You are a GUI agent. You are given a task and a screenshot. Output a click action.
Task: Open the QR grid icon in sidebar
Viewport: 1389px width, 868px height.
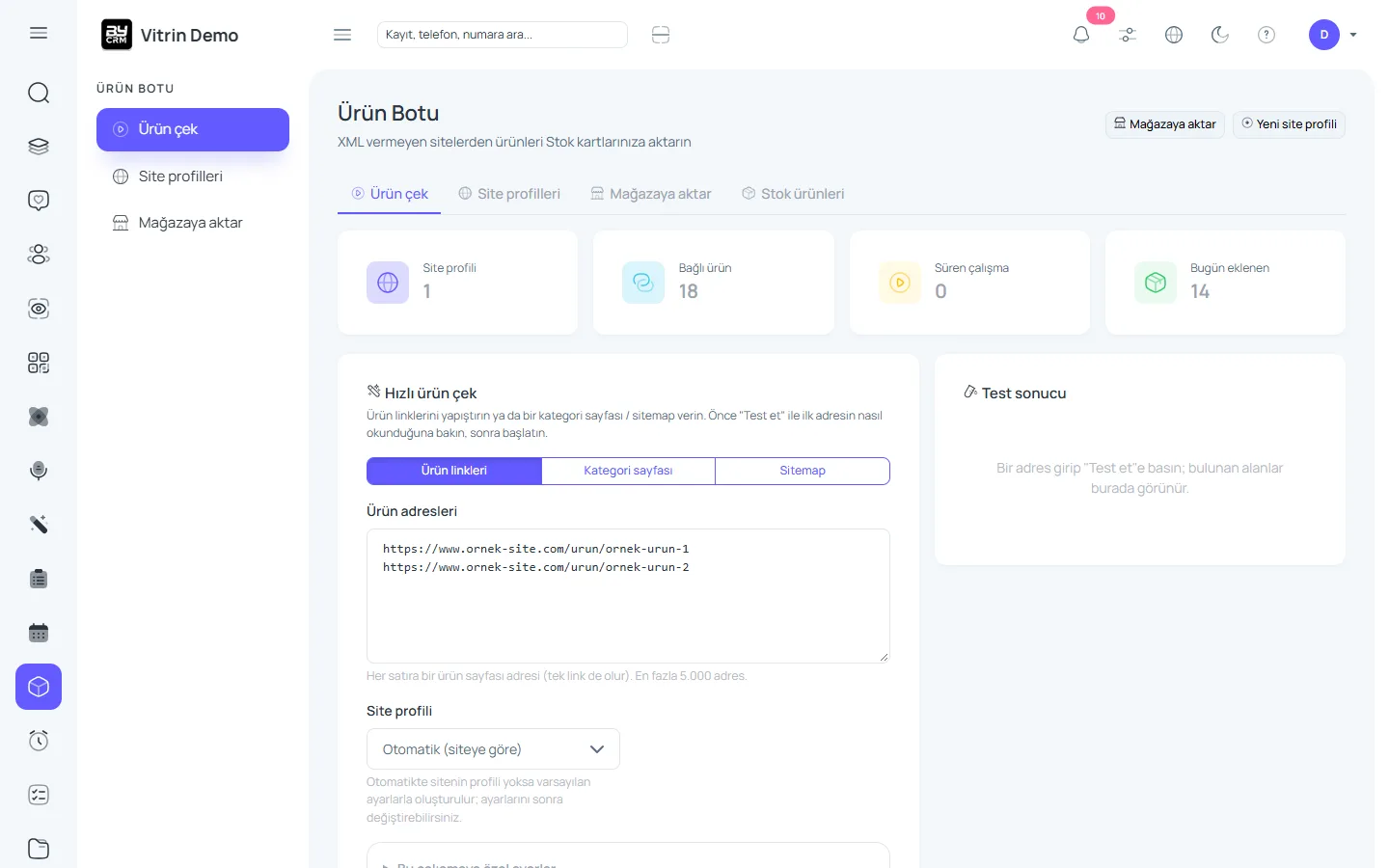coord(39,363)
